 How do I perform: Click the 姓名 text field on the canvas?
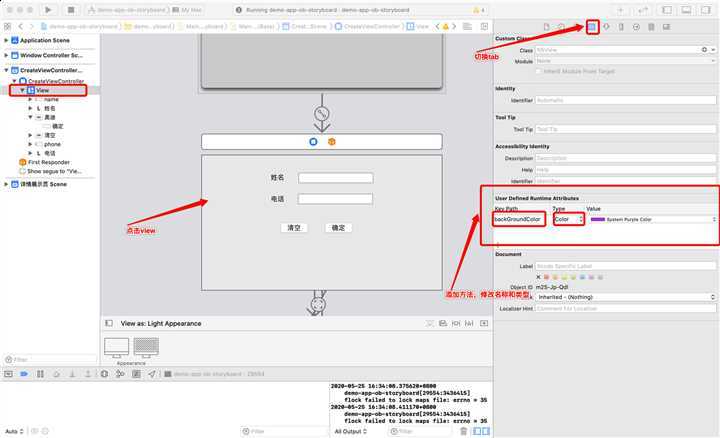tap(336, 178)
